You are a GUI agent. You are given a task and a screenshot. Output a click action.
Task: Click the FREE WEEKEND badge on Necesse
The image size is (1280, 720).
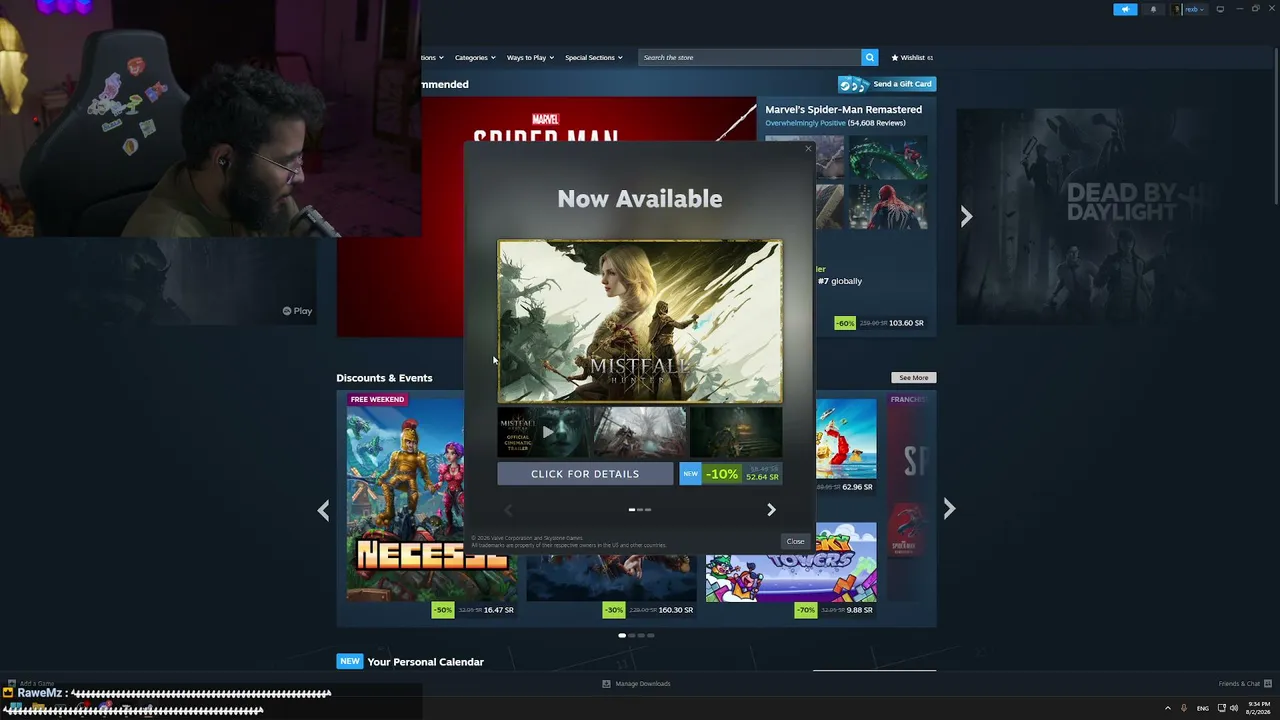pyautogui.click(x=377, y=399)
